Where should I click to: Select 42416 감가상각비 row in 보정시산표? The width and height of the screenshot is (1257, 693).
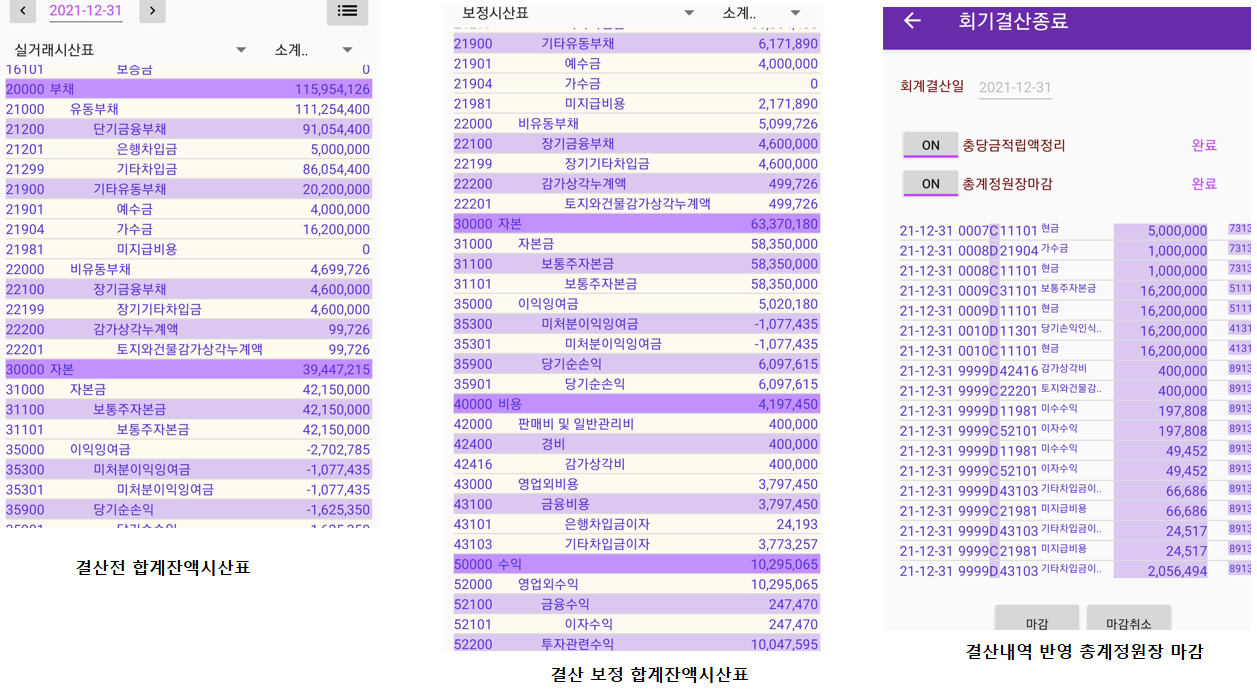point(636,464)
